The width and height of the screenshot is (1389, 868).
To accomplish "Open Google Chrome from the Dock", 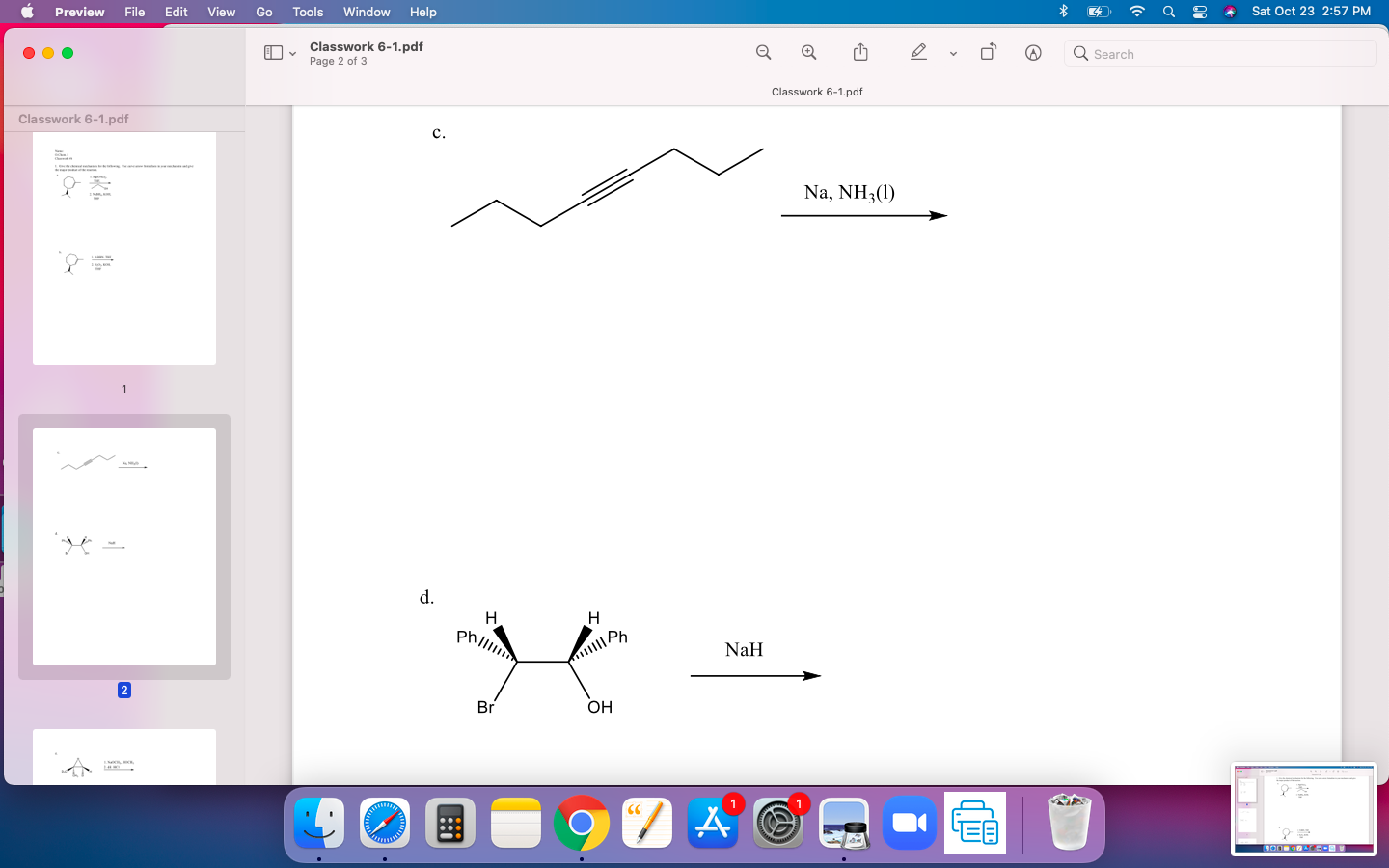I will pyautogui.click(x=582, y=823).
